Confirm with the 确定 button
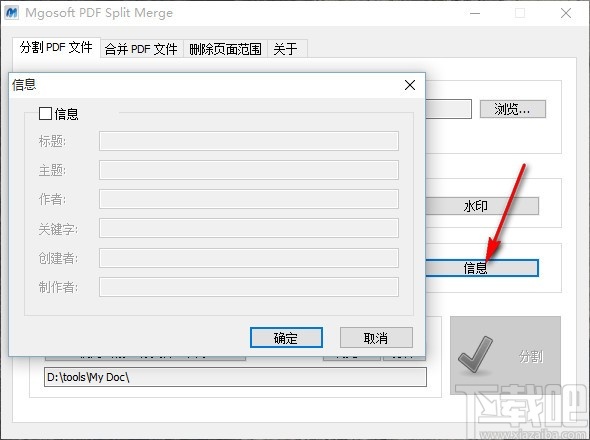590x440 pixels. [x=286, y=337]
